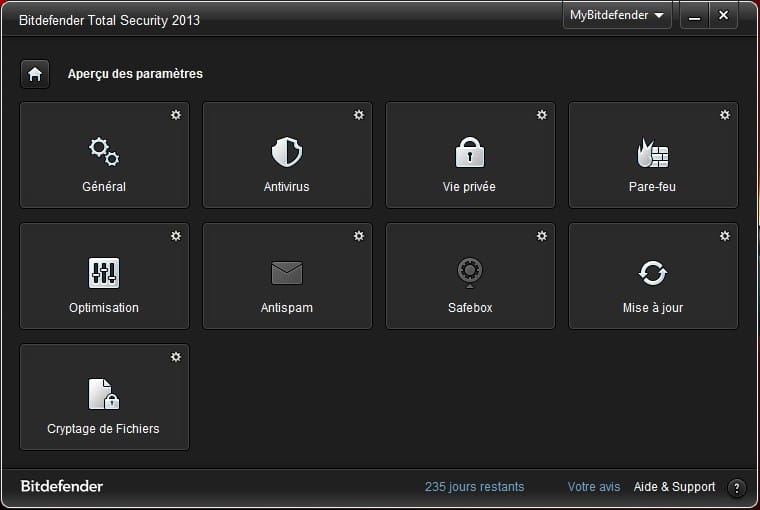
Task: Click the small gear on Antispam tile
Action: [x=359, y=236]
